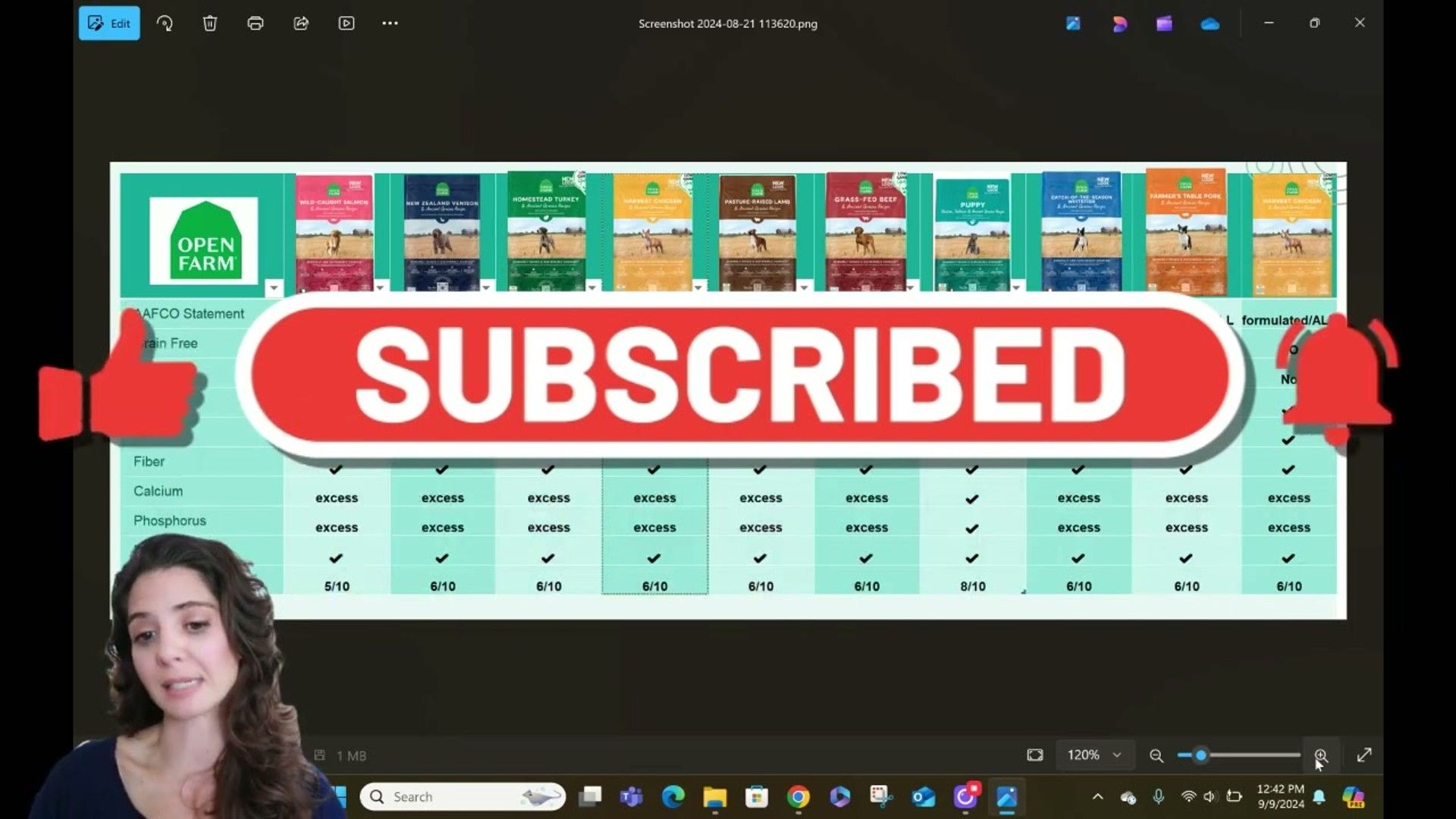Start the slideshow with the play icon
1456x819 pixels.
(347, 24)
